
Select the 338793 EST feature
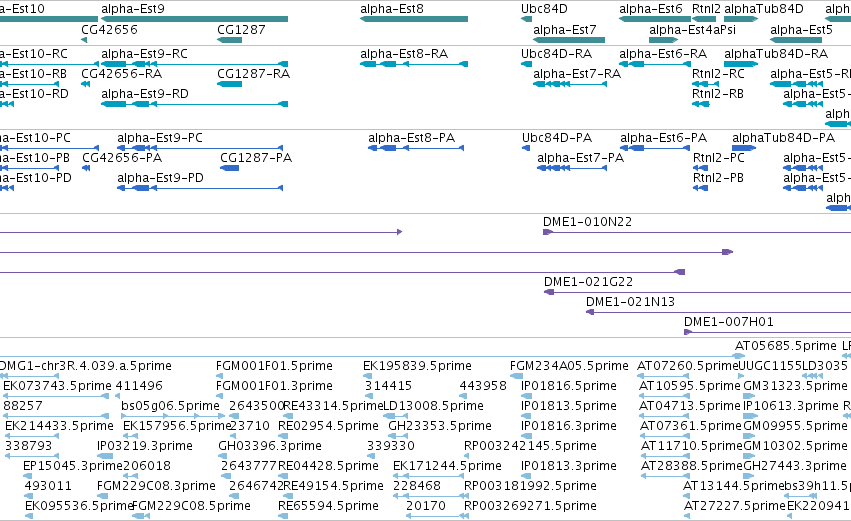pos(31,456)
